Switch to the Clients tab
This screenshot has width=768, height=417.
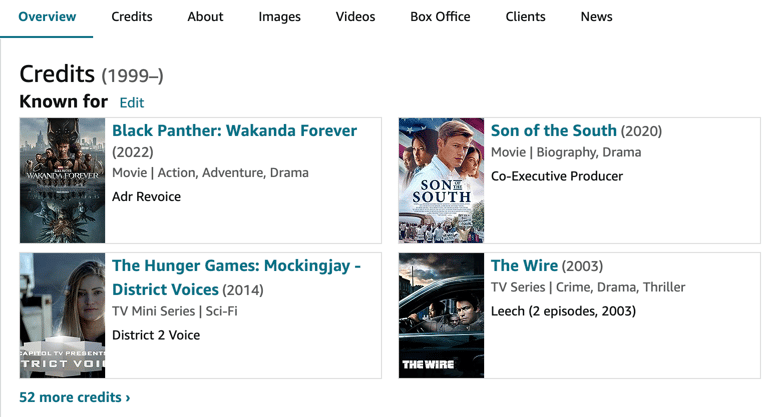(525, 17)
